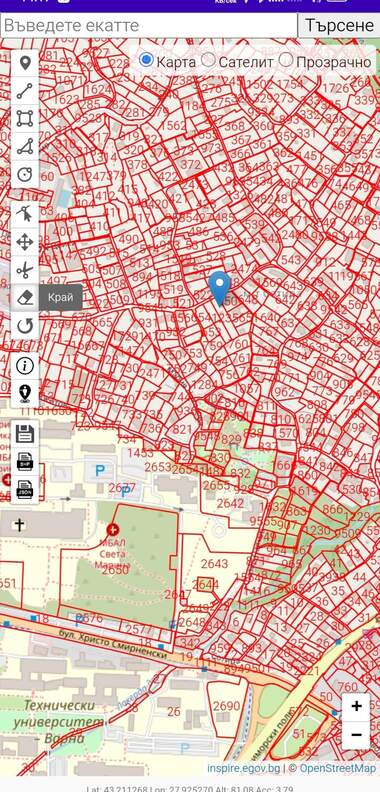Tap parcel number 2690
The height and width of the screenshot is (792, 380).
(226, 706)
